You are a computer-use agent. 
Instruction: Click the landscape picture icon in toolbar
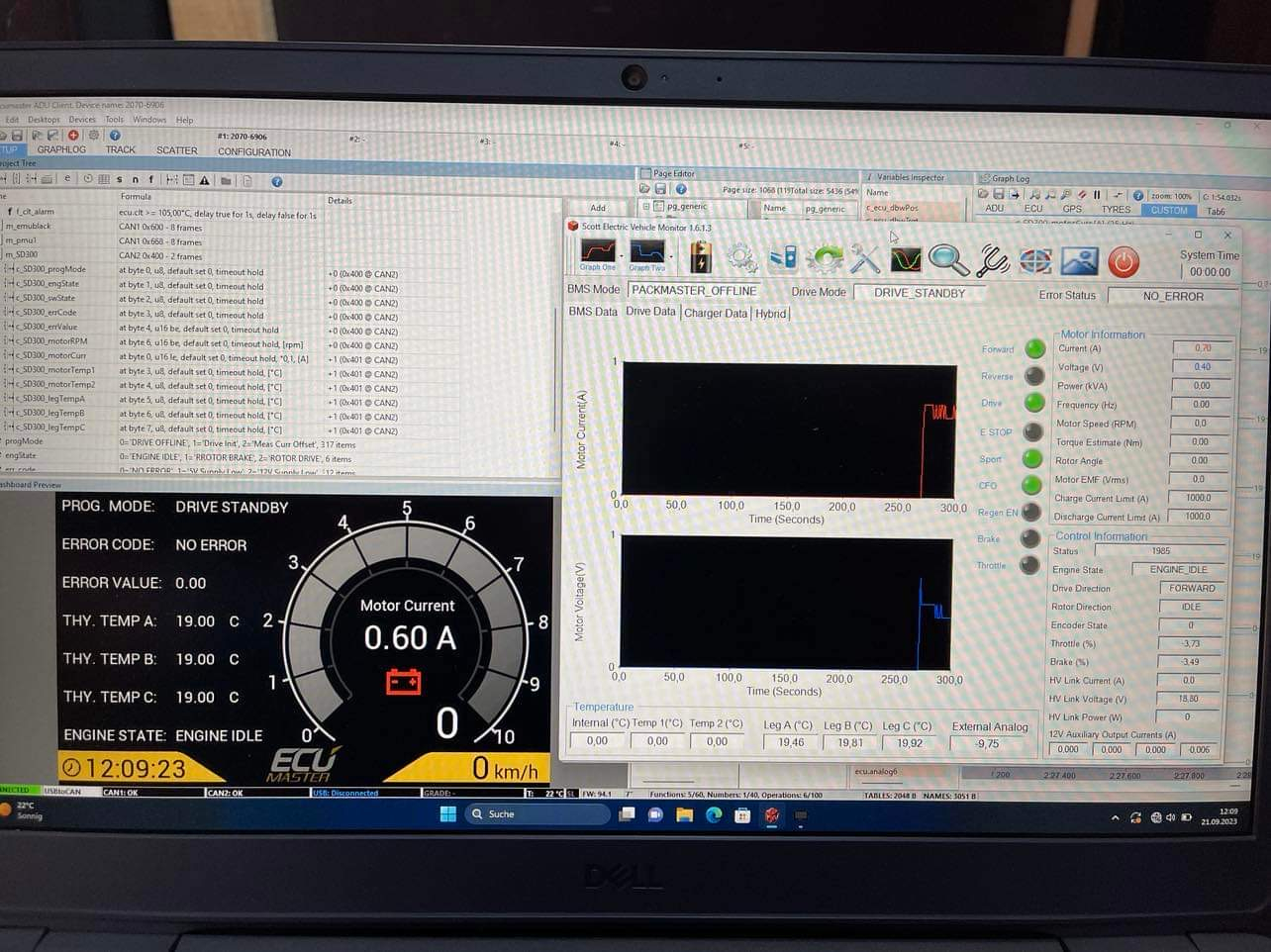click(x=1079, y=260)
